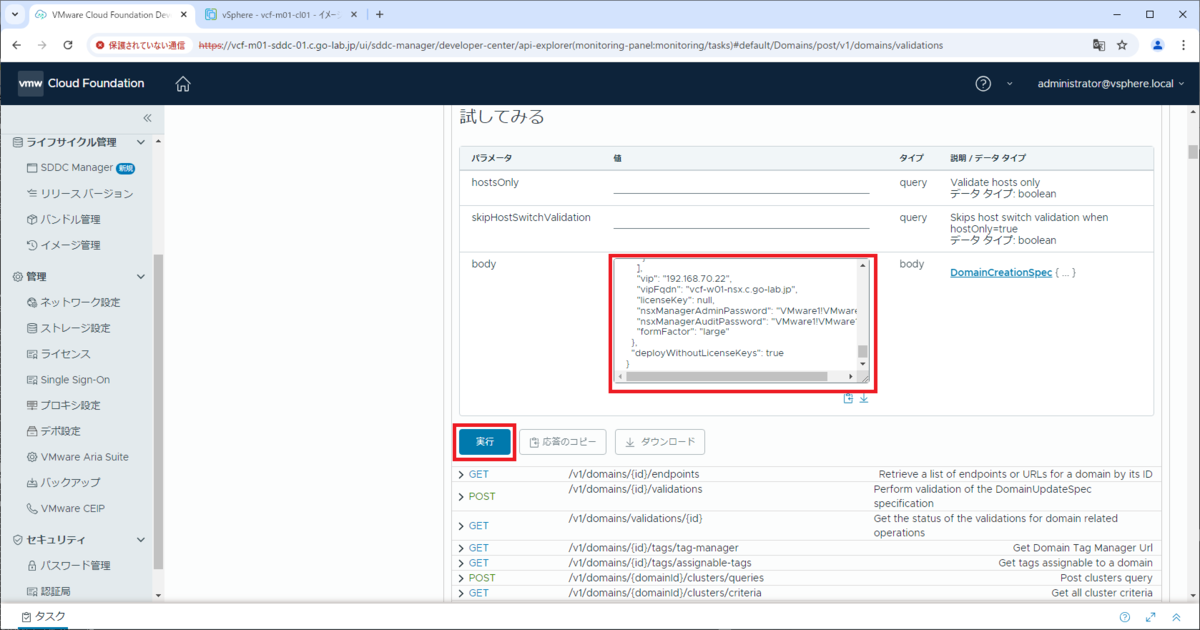The height and width of the screenshot is (630, 1200).
Task: Open パスワード管理 in sidebar
Action: coord(68,566)
